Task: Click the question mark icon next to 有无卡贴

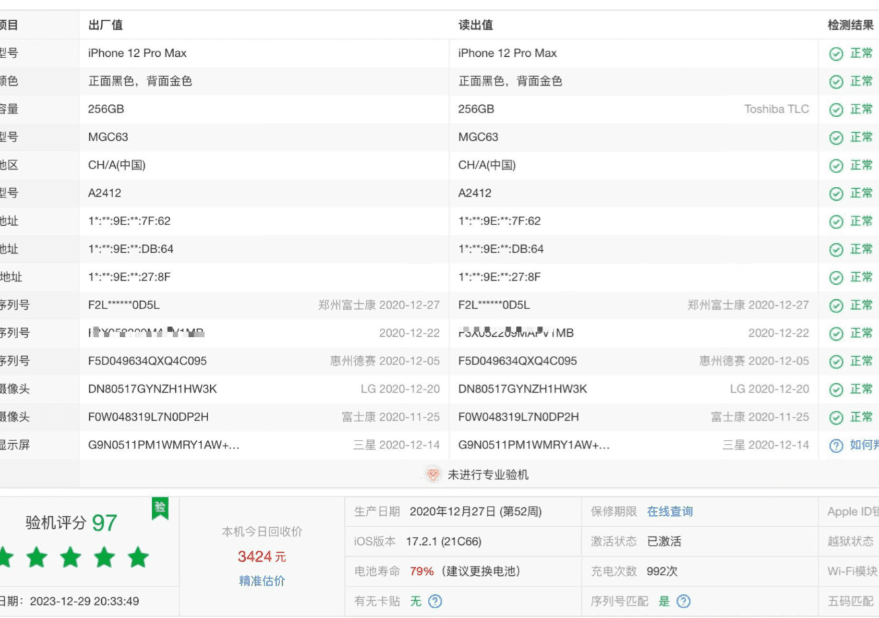Action: click(435, 601)
